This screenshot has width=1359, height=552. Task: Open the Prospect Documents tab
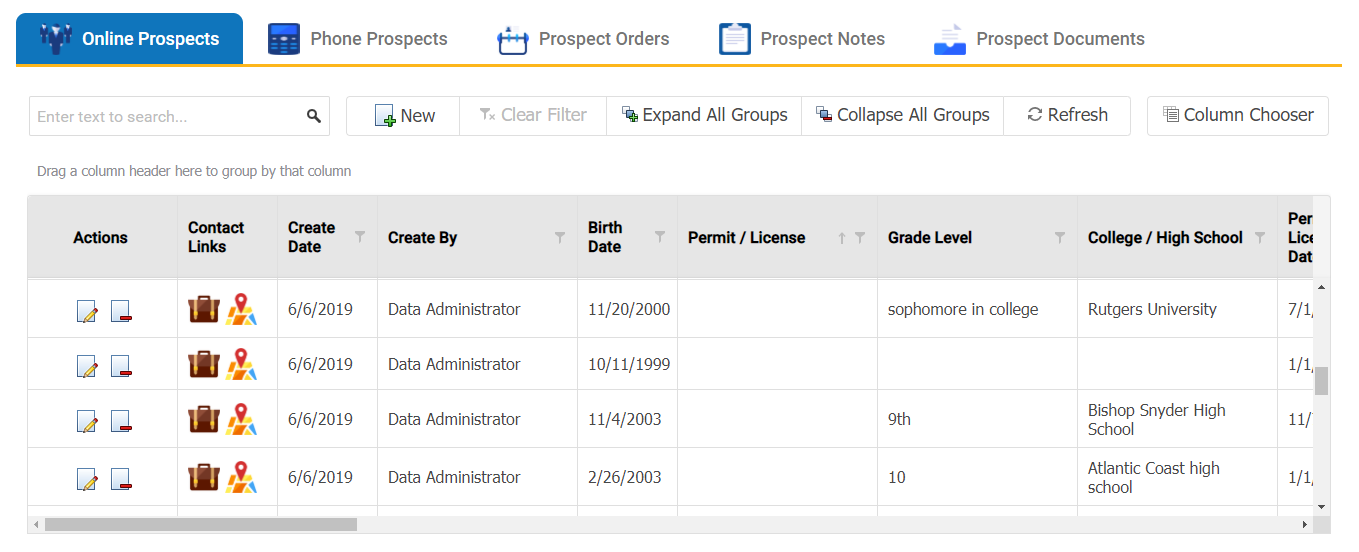pyautogui.click(x=1038, y=39)
